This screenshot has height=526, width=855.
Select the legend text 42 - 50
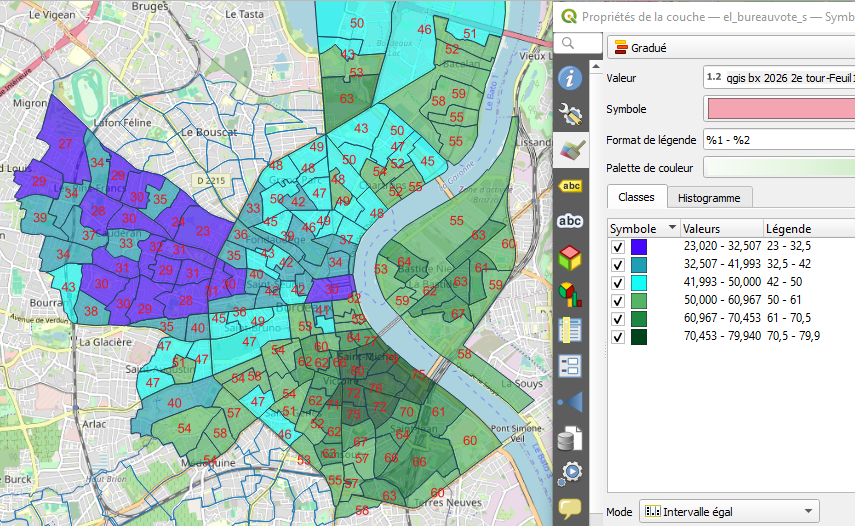[x=784, y=282]
